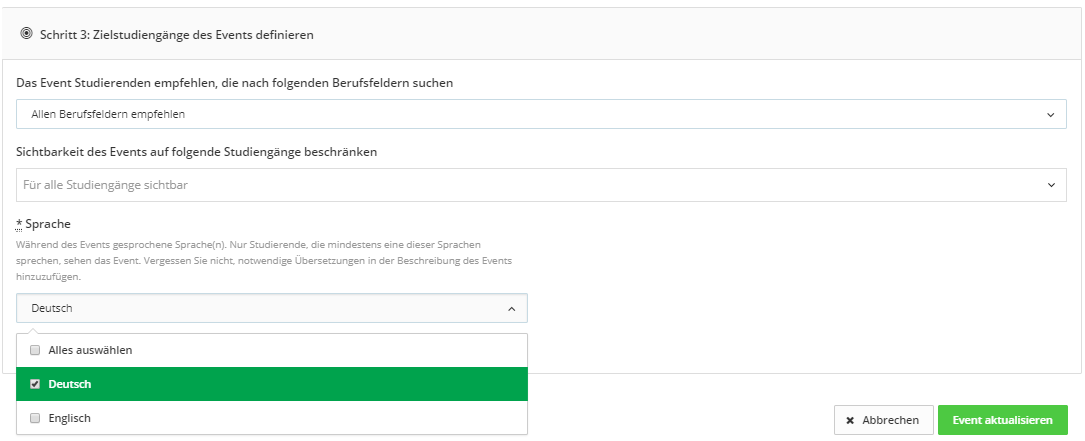Screen dimensions: 1085x441
Task: Open 'Für alle Studiengänge sichtbar' dropdown
Action: [x=540, y=185]
